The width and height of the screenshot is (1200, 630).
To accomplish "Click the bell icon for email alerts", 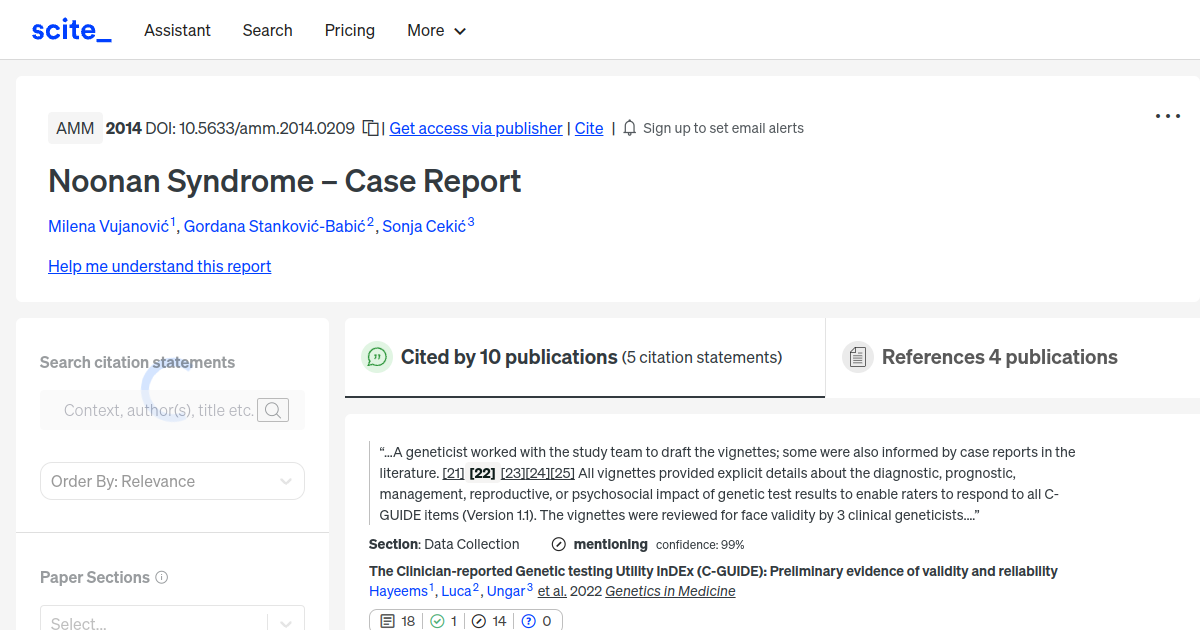I will tap(628, 127).
